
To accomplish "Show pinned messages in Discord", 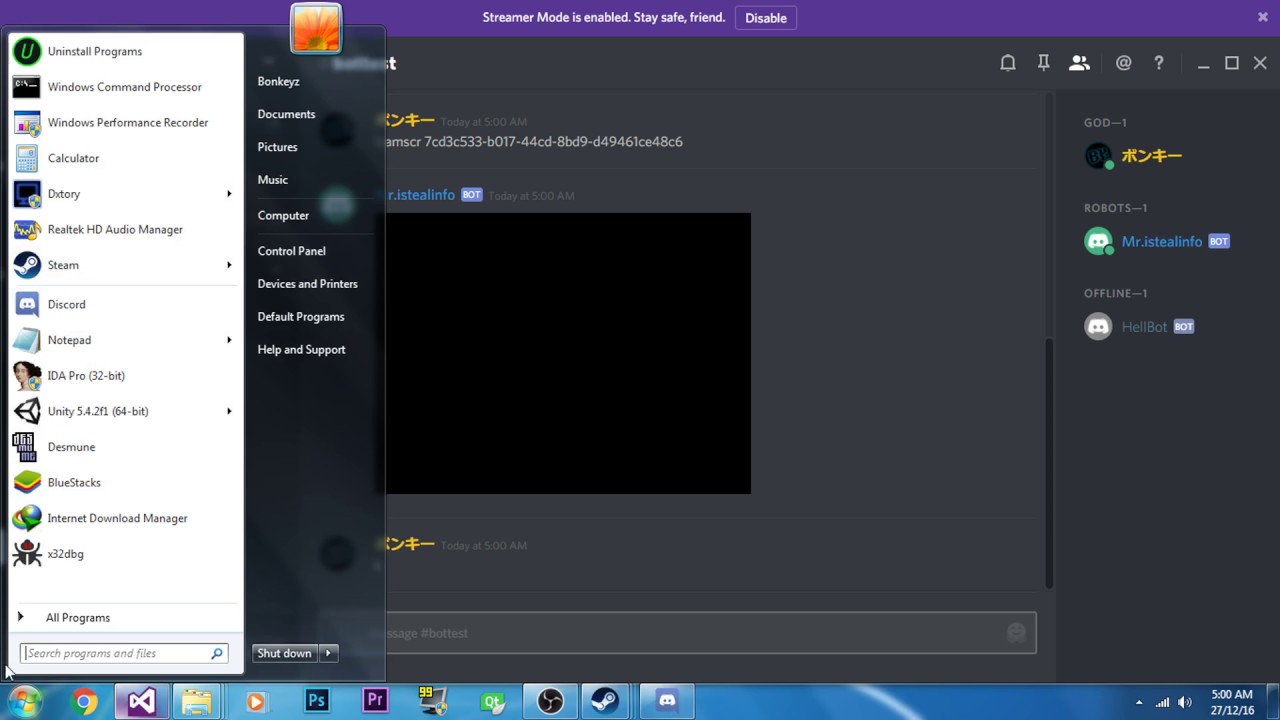I will click(x=1043, y=63).
